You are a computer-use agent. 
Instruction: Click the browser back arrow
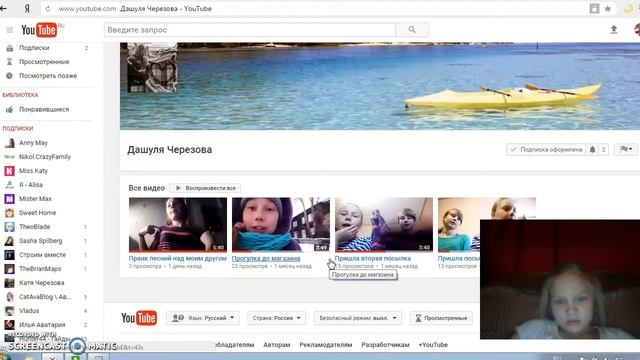tap(3, 8)
